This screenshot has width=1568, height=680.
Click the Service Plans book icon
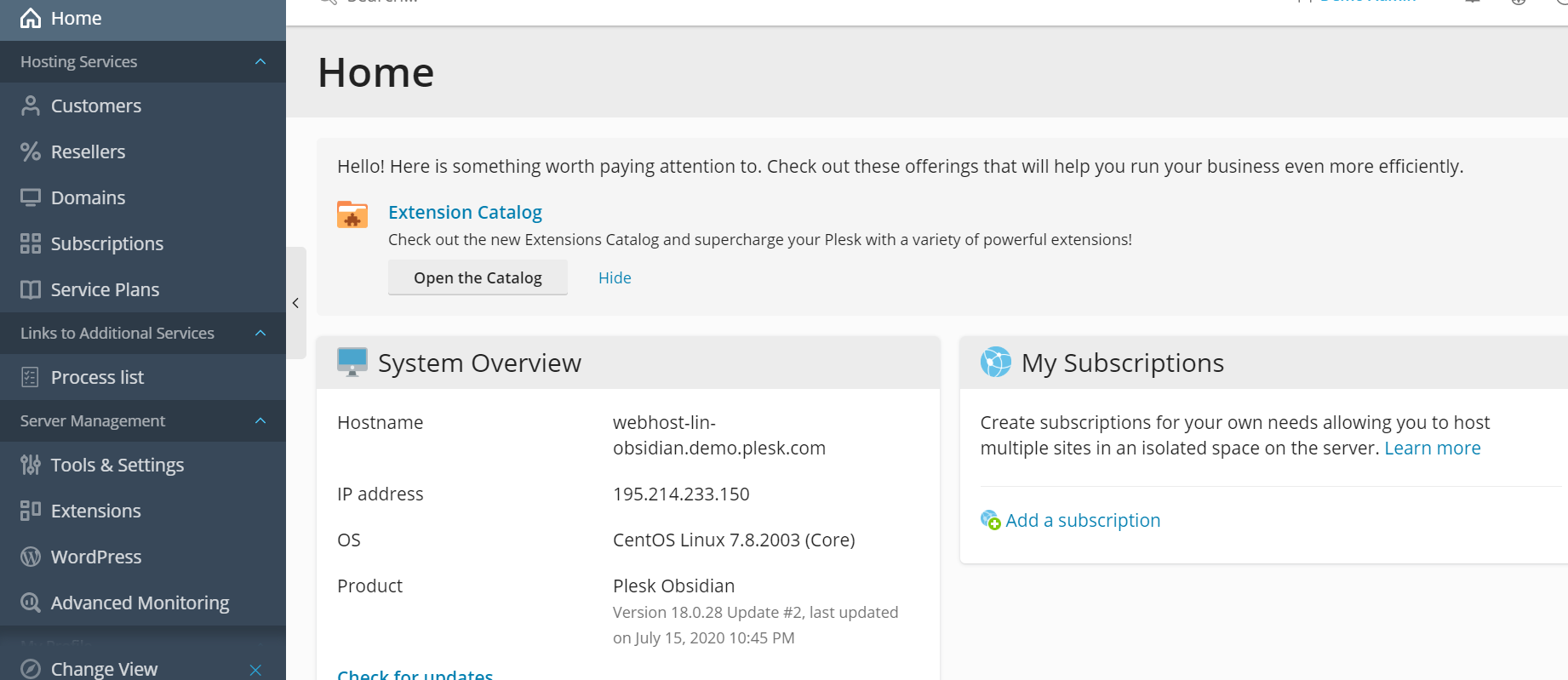click(x=31, y=289)
